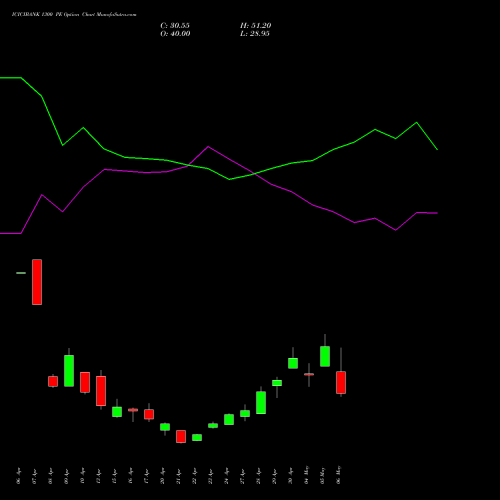Click the '07 Apr' date axis label
This screenshot has width=500, height=500.
(x=34, y=476)
